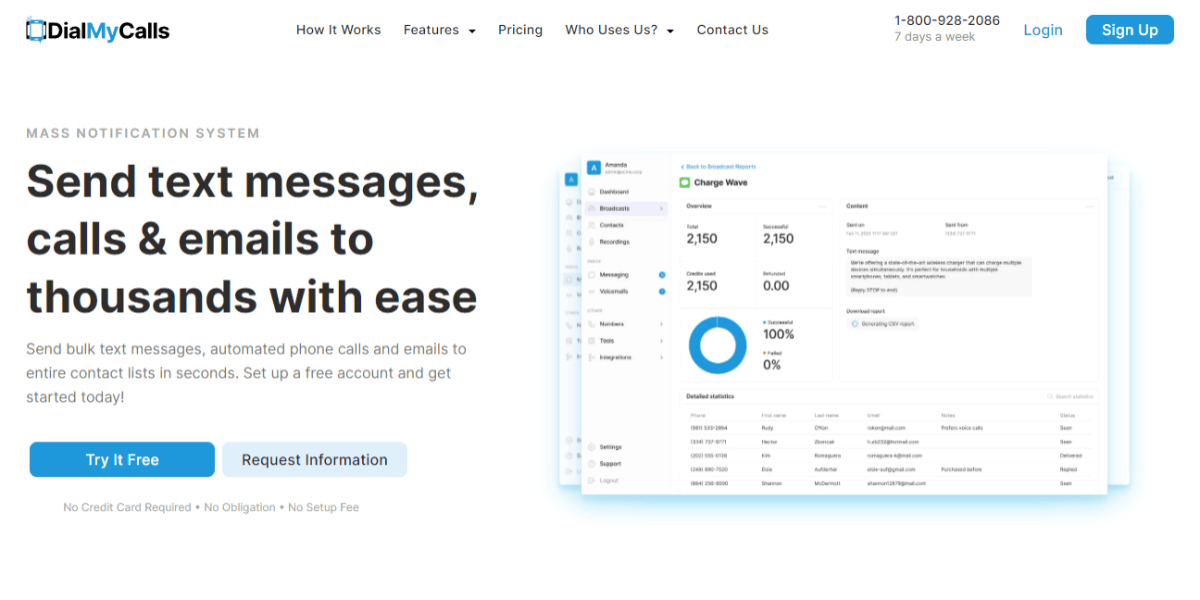Open the Who Uses Us? dropdown

tap(619, 30)
